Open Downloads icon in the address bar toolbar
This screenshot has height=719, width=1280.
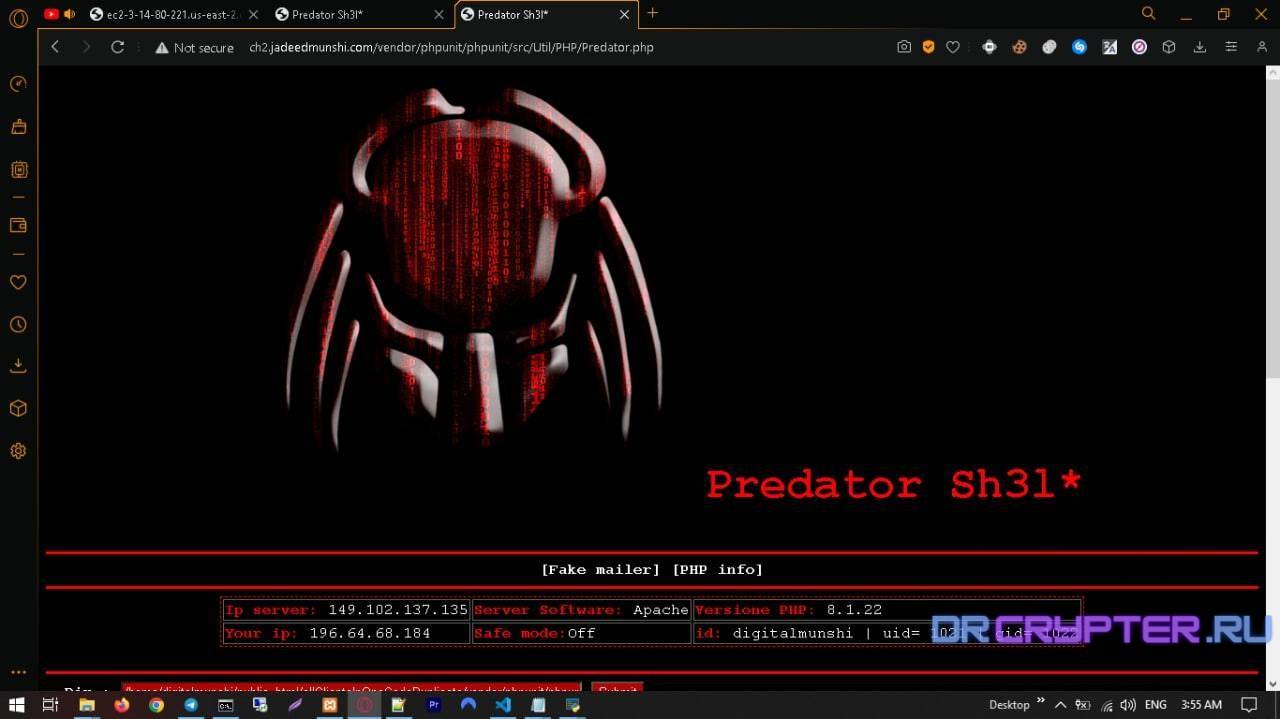pyautogui.click(x=1199, y=47)
